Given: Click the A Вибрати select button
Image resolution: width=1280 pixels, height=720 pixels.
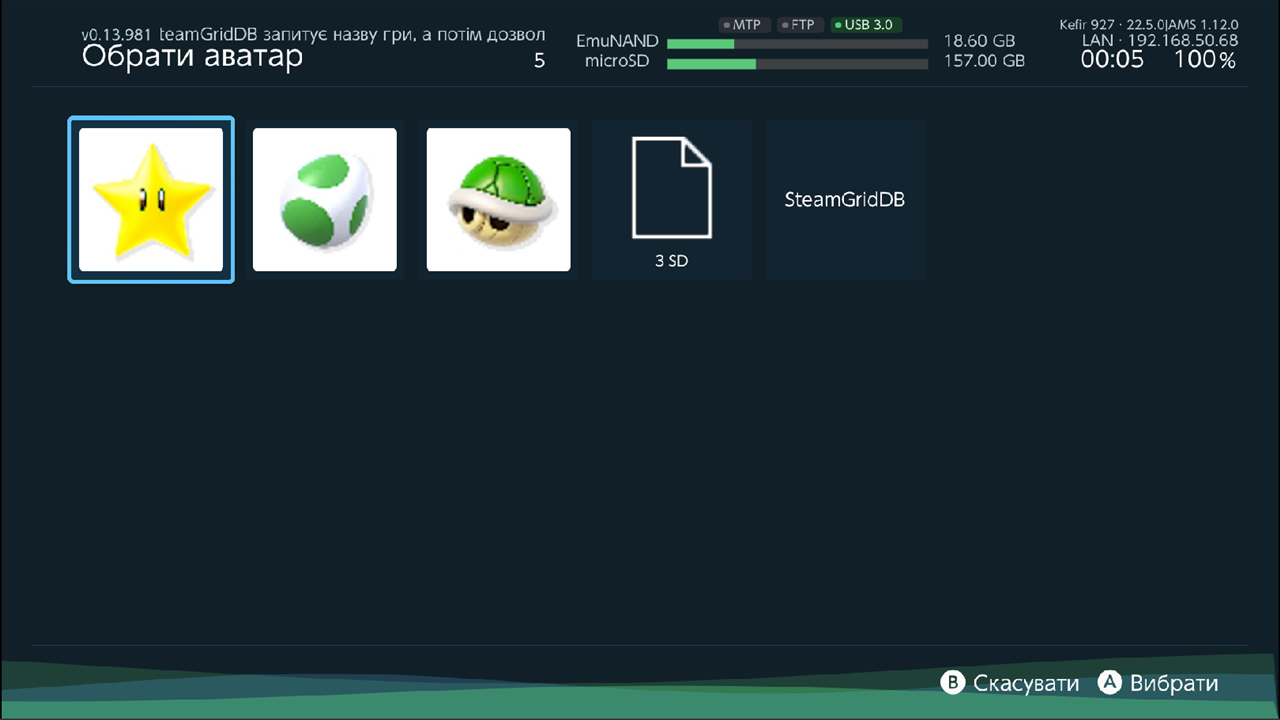Looking at the screenshot, I should (1158, 683).
